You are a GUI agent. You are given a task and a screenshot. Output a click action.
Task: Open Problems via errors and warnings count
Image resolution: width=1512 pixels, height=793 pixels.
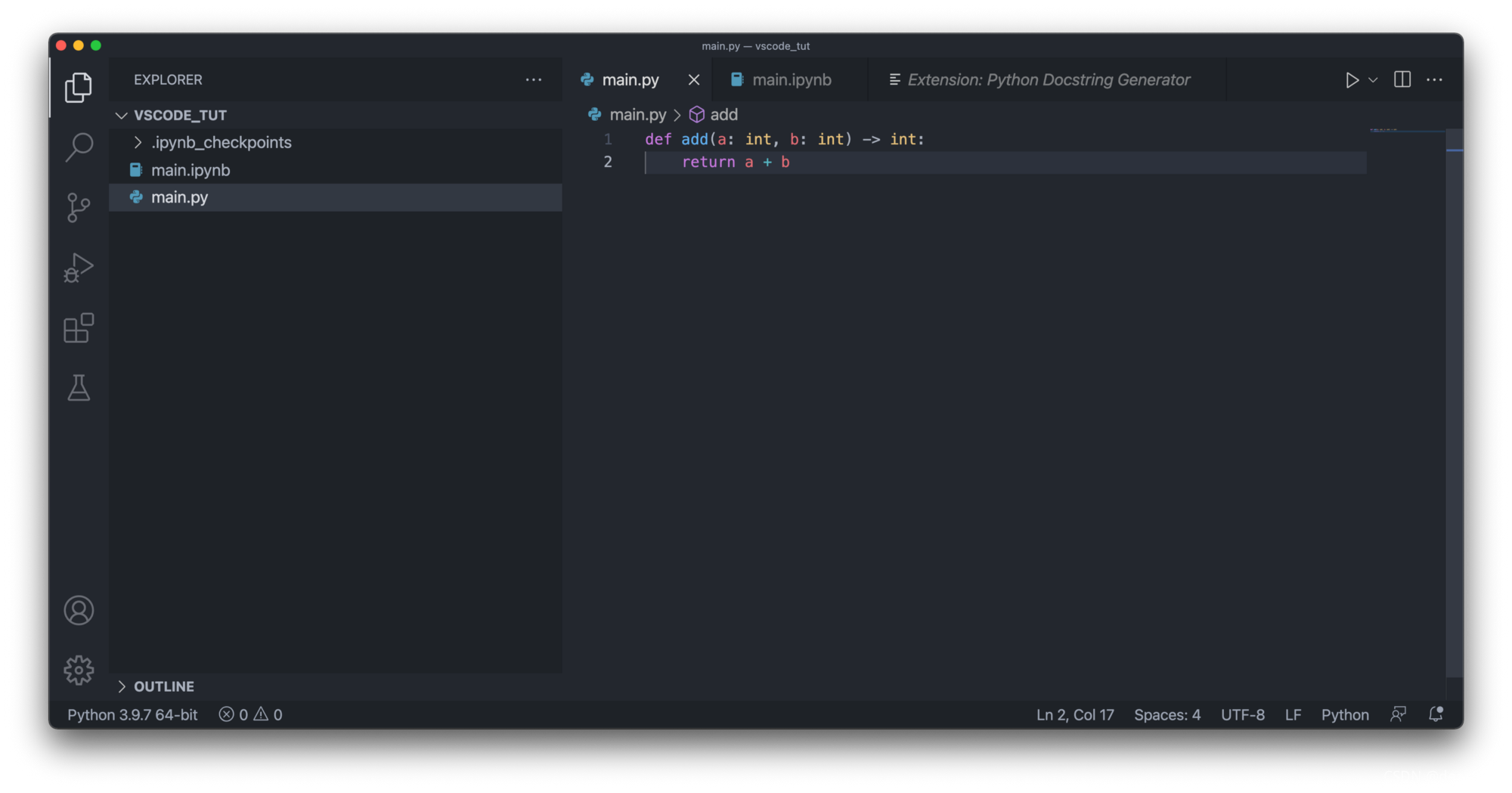click(x=250, y=714)
